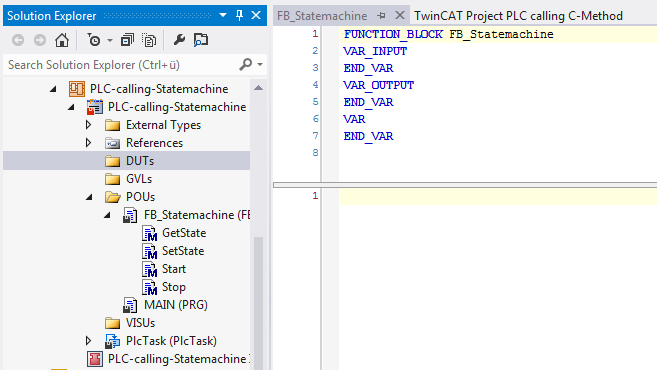
Task: Click the PLC-calling-Statemachine project icon
Action: 95,107
